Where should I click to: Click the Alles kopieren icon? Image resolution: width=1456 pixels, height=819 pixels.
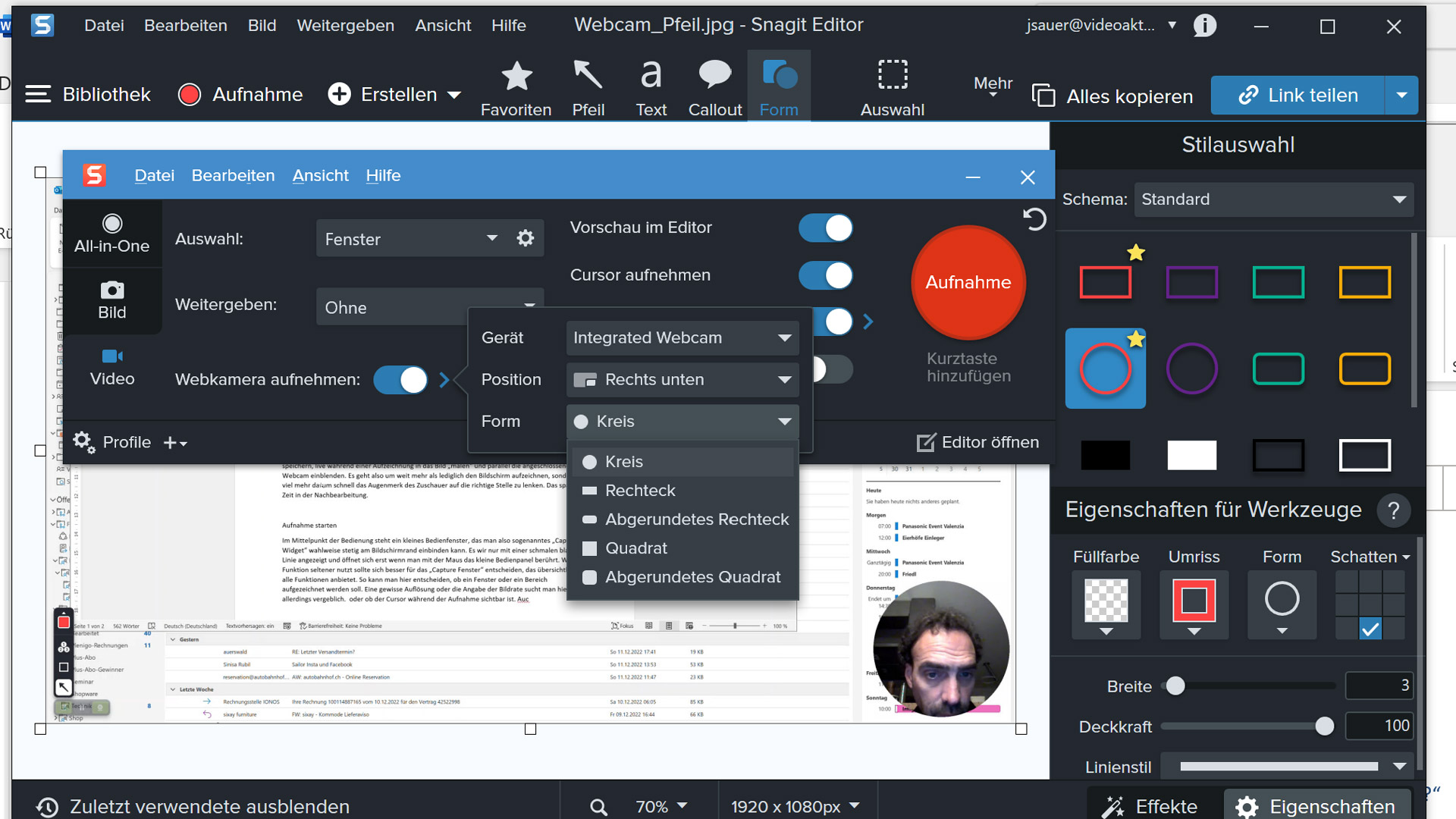(1043, 96)
